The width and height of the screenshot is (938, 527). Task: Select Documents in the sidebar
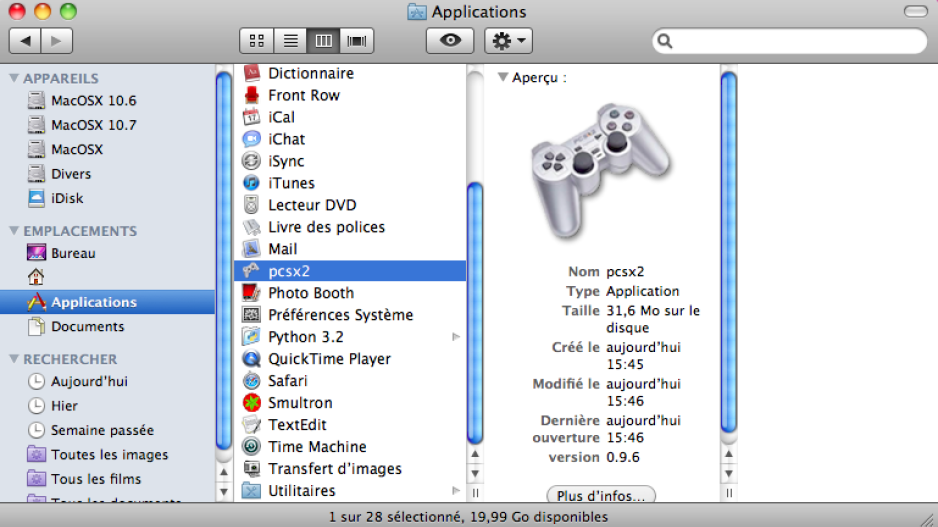click(87, 326)
